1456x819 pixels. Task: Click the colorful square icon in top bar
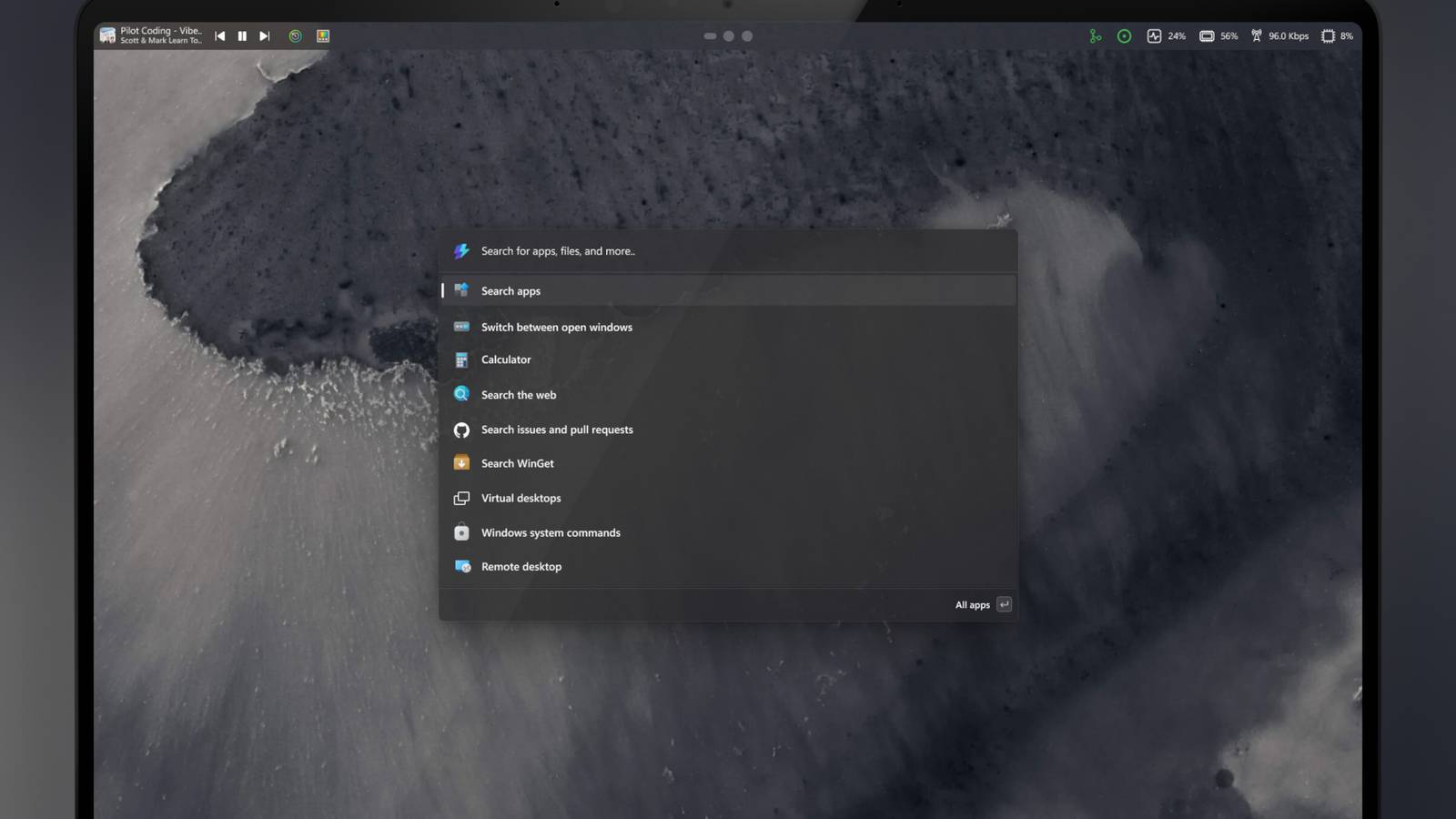[323, 36]
